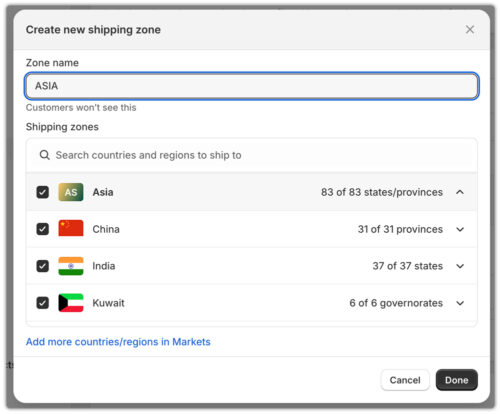Collapse the Asia region list
500x414 pixels.
click(x=460, y=192)
